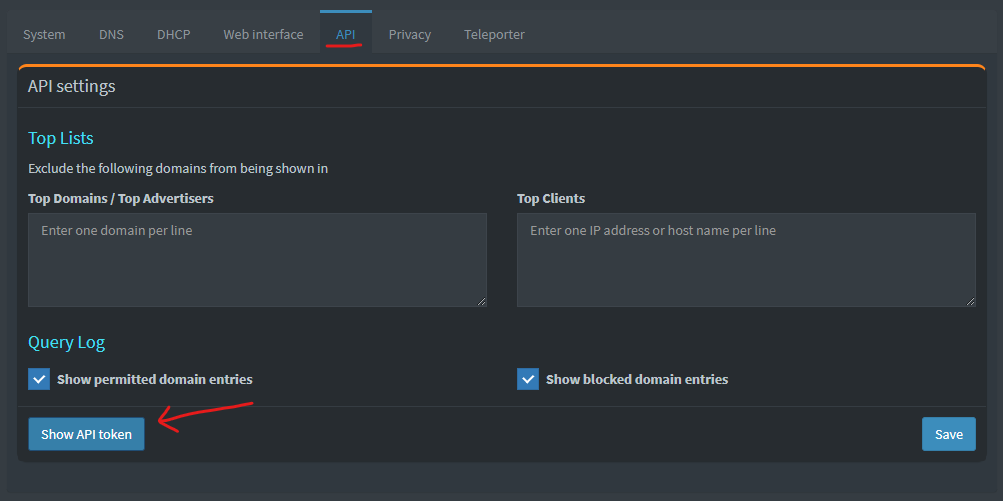Click the API settings panel header
The image size is (1003, 501).
pos(72,86)
